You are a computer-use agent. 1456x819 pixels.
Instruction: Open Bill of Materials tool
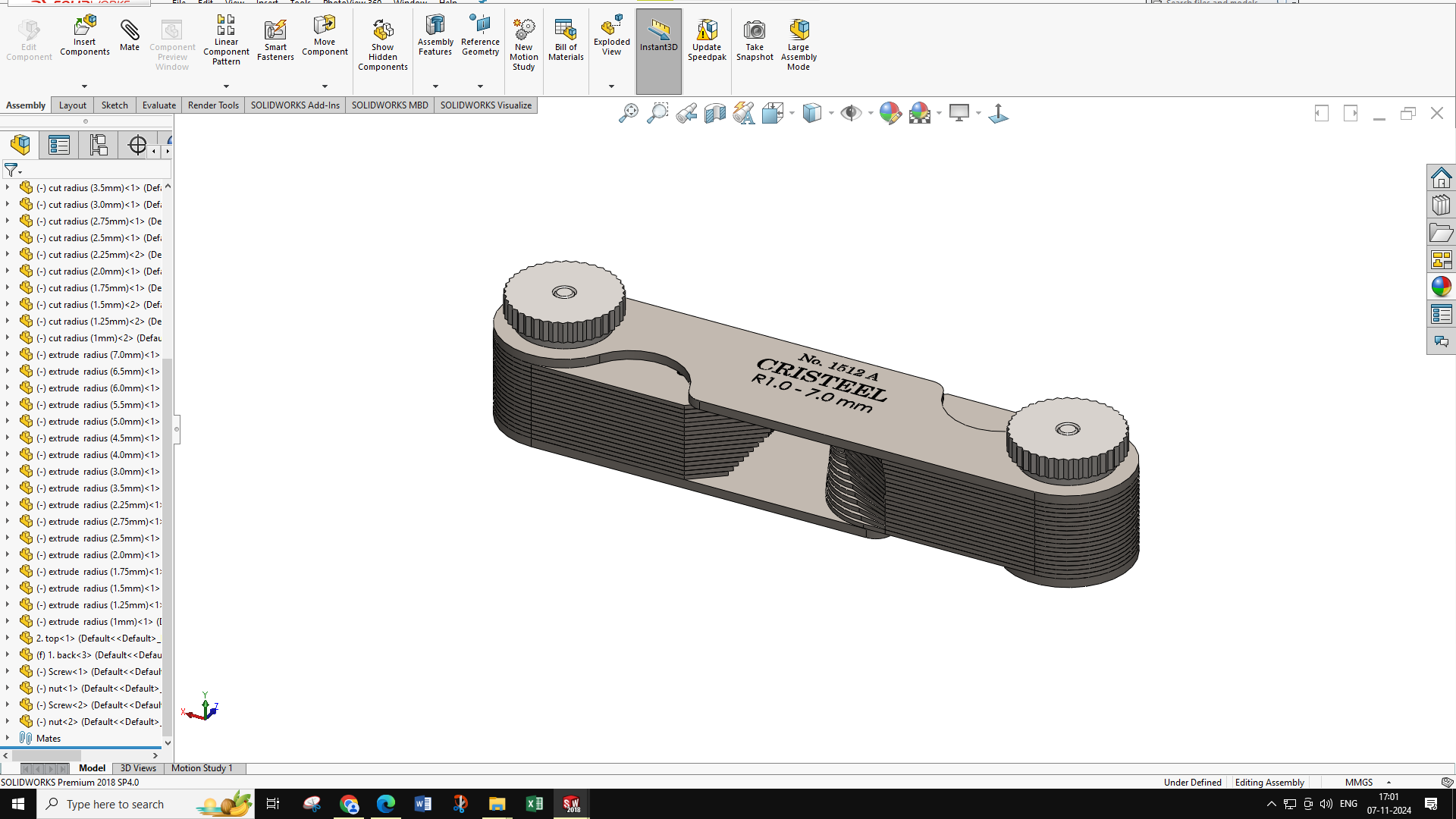click(566, 41)
